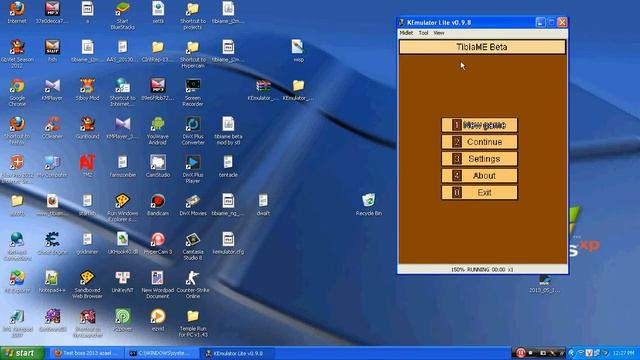Click the taskbar clock showing 12:27 PM

click(x=623, y=353)
